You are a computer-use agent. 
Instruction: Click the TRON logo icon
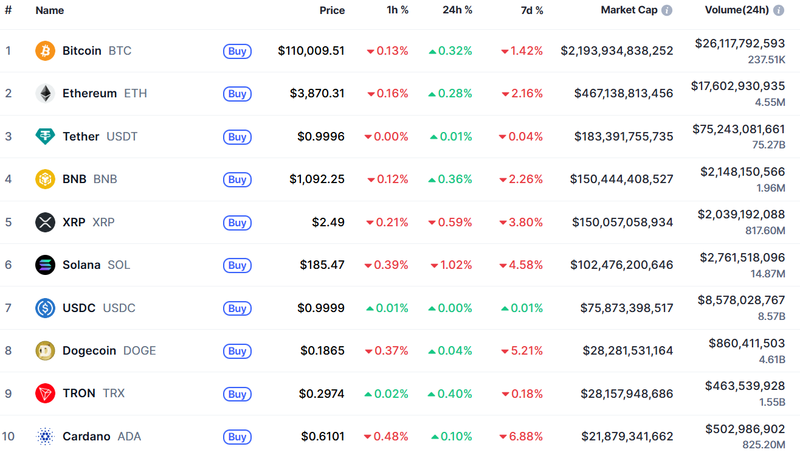(x=45, y=394)
